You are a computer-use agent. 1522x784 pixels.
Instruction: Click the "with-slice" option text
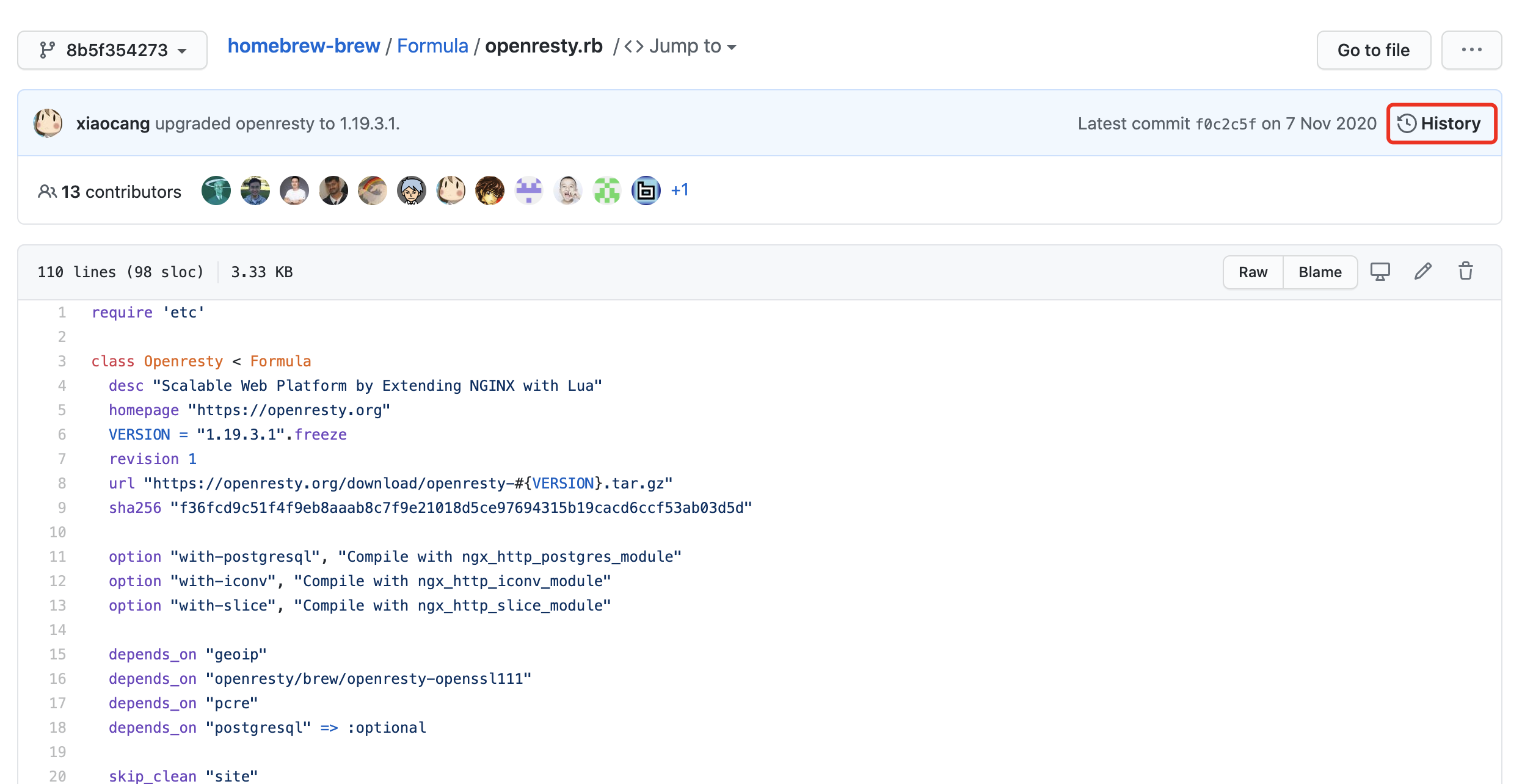[223, 606]
